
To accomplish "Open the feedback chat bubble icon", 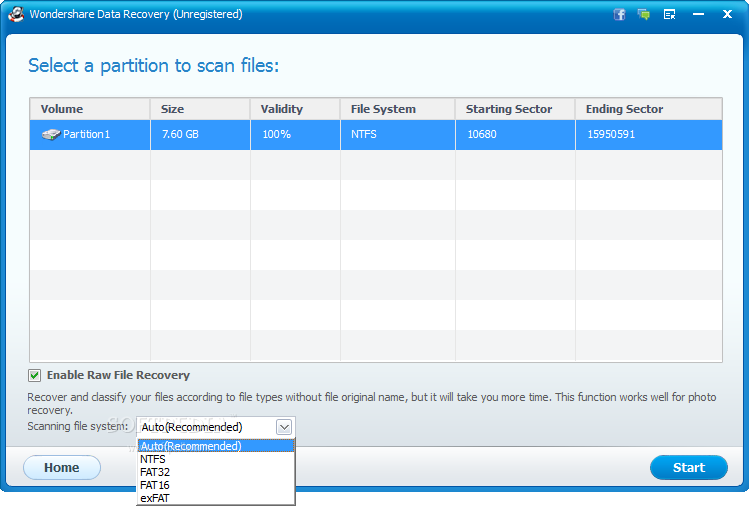I will (x=643, y=14).
